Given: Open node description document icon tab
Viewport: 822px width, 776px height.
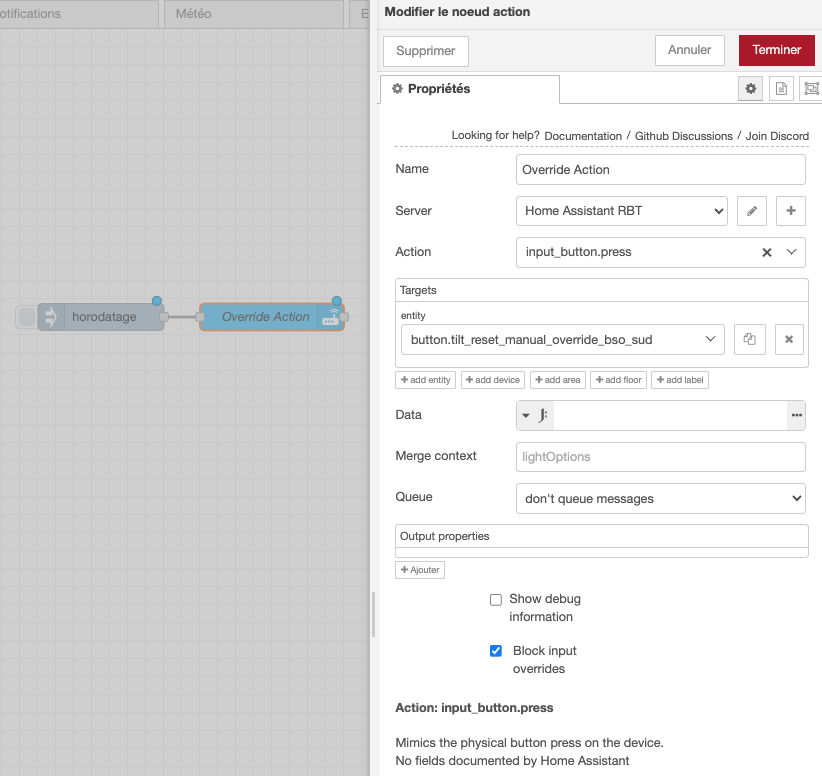Looking at the screenshot, I should [781, 89].
